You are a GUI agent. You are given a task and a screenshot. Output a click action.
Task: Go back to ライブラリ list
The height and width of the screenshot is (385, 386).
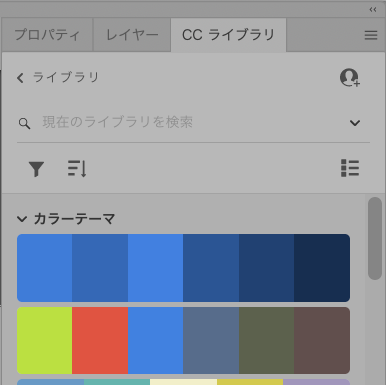point(58,78)
